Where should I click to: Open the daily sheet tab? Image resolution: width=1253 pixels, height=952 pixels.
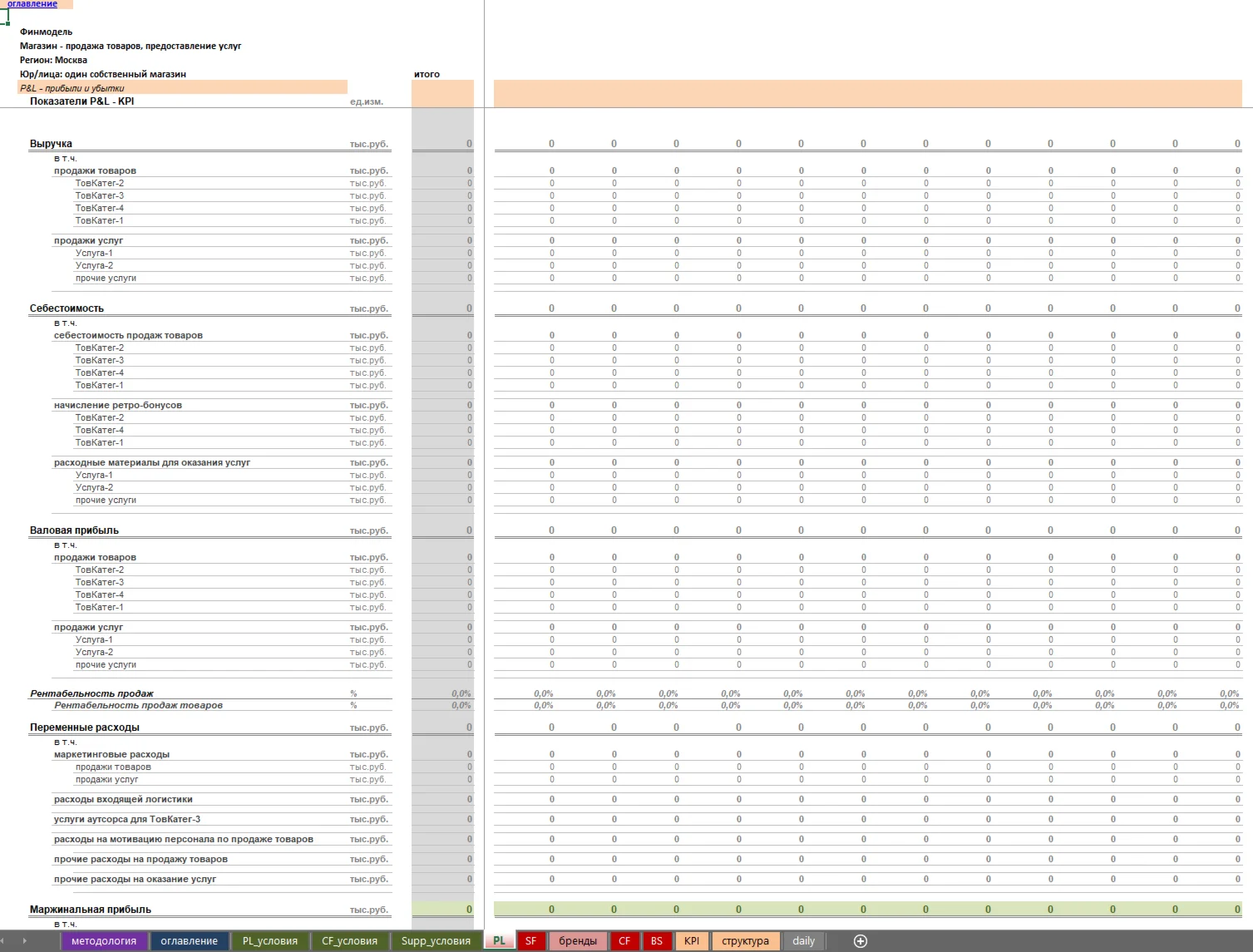point(803,941)
